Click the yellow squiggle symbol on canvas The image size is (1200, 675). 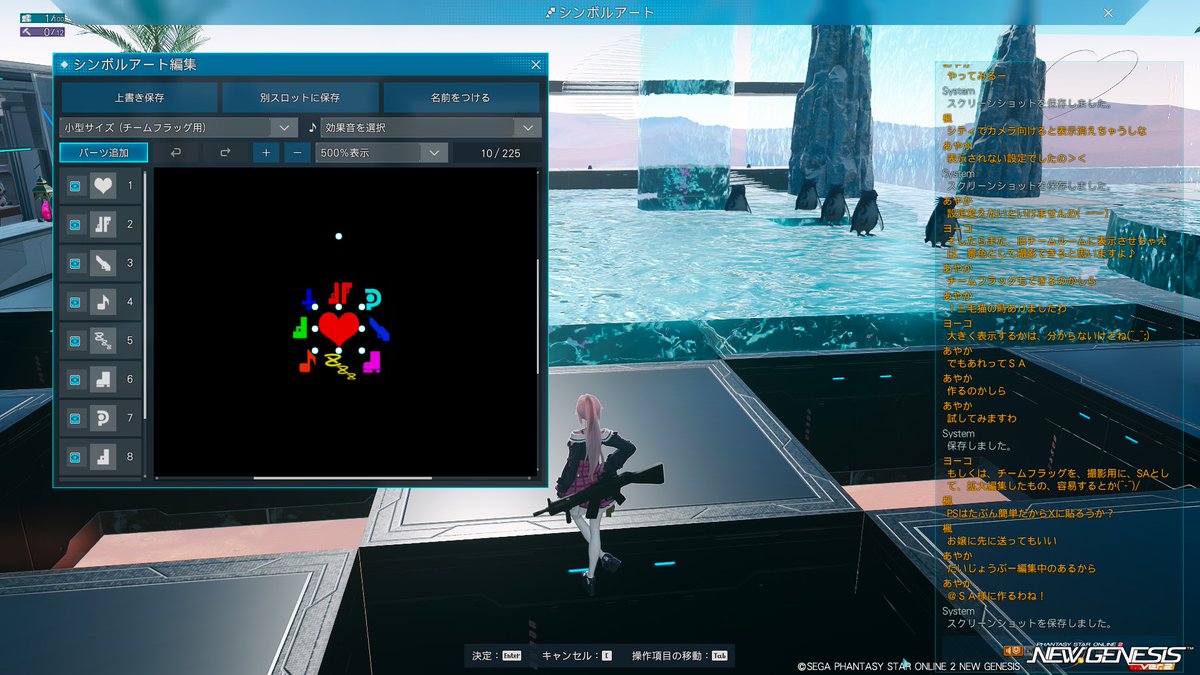(x=341, y=369)
